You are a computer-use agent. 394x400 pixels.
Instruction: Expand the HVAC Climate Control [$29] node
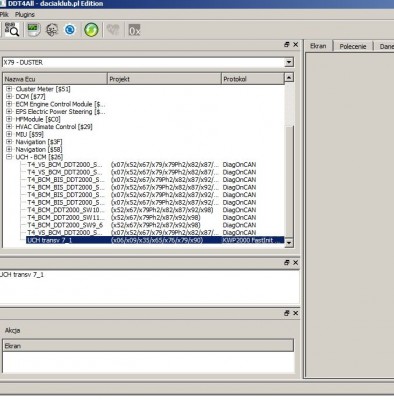coord(9,127)
